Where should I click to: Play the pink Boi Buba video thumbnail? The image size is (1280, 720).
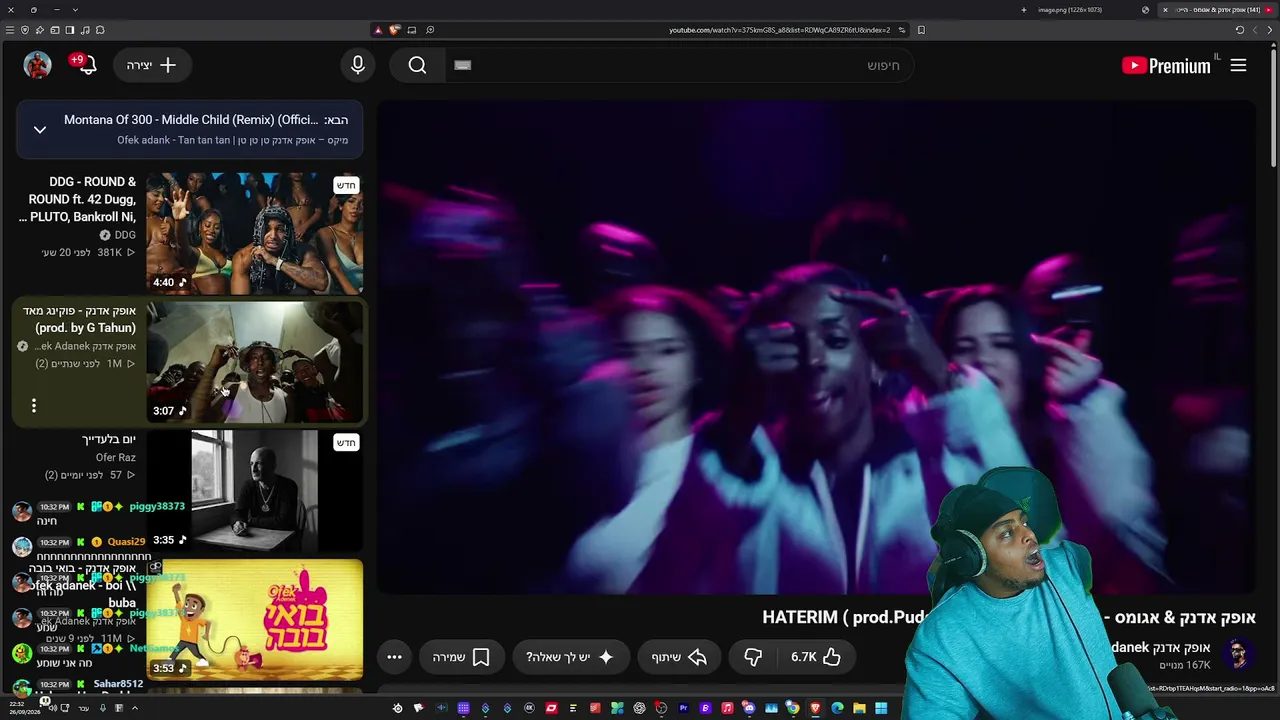point(254,619)
